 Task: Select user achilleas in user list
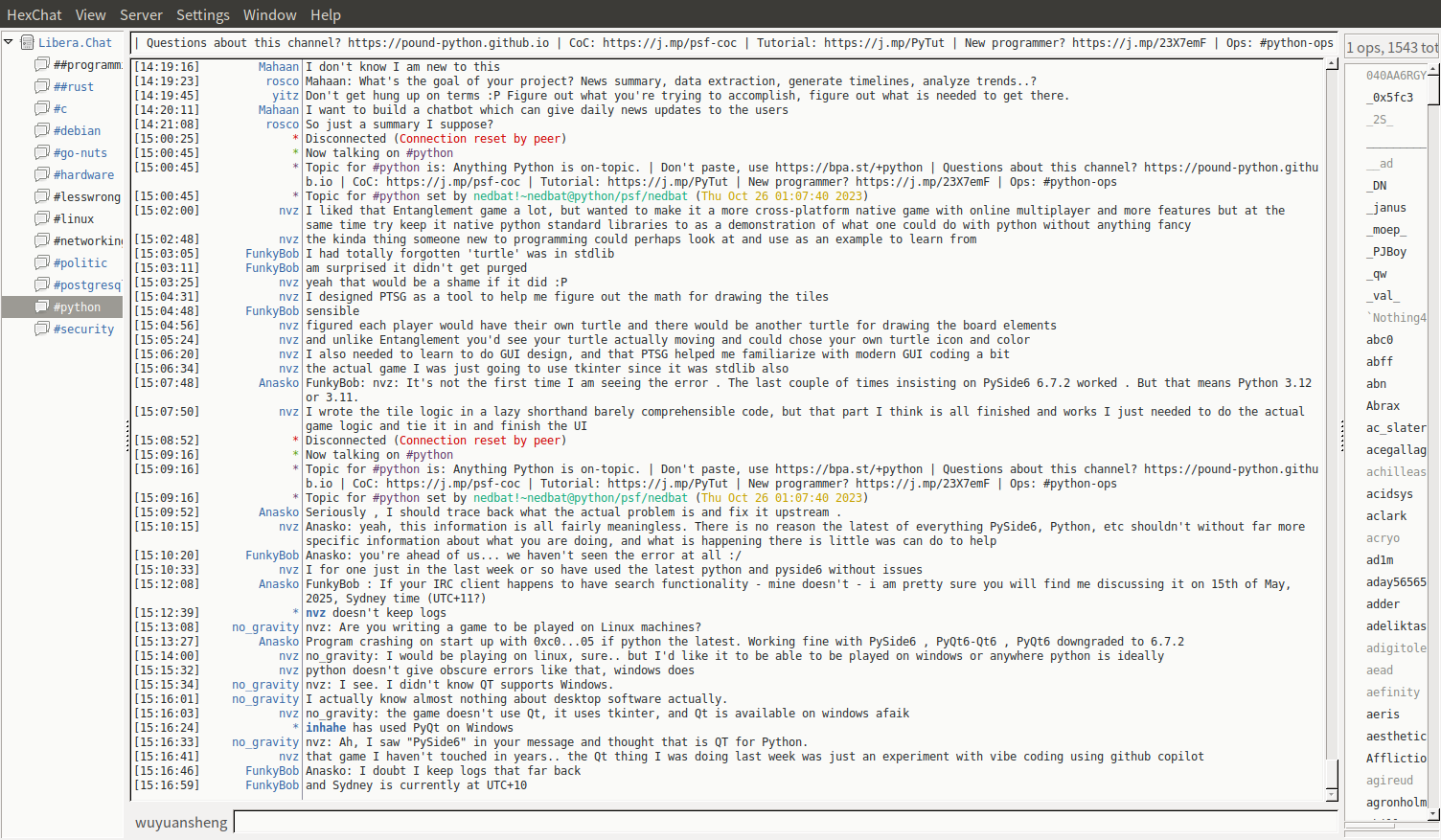1396,472
